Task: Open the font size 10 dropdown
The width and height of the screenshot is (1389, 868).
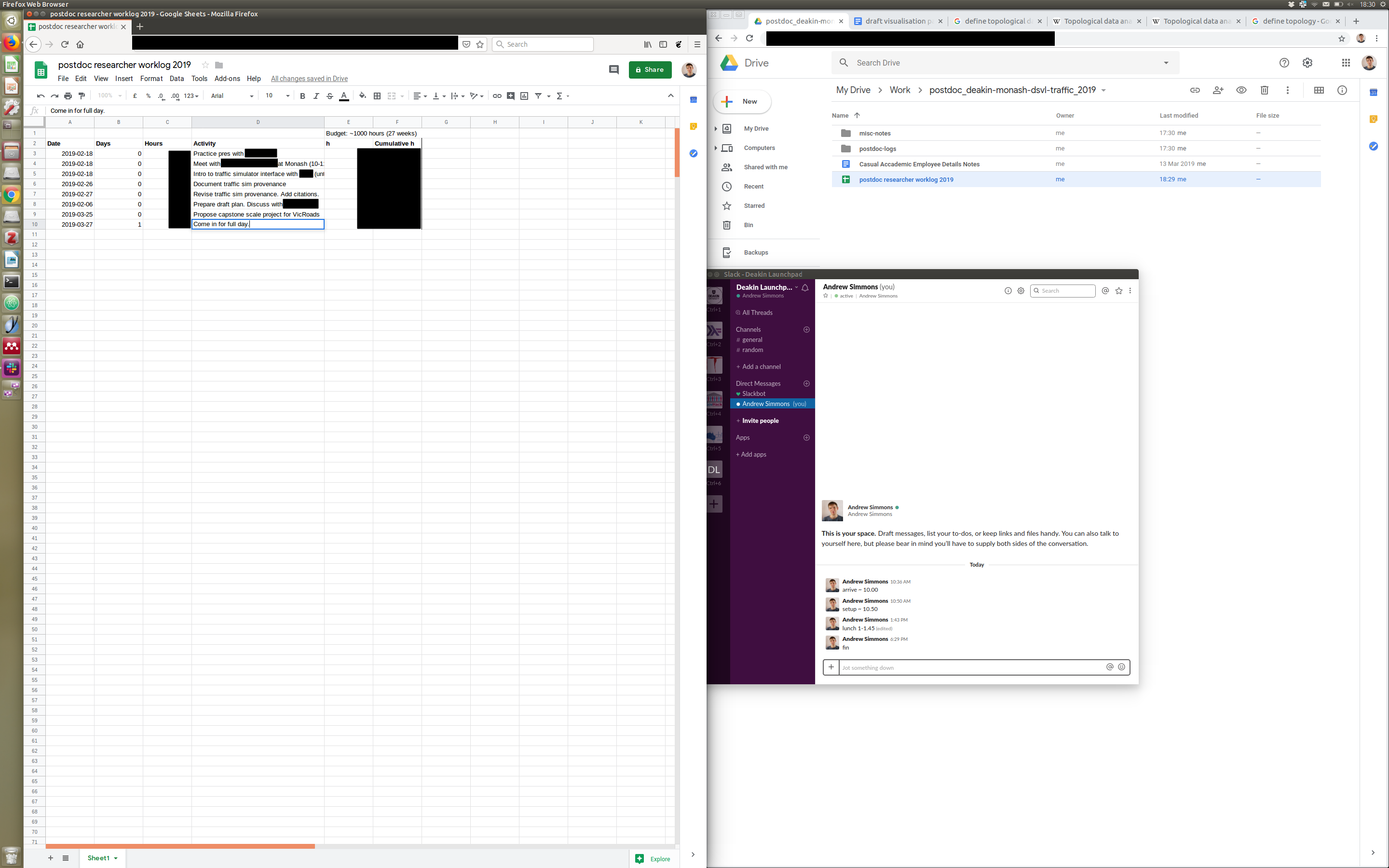Action: pyautogui.click(x=277, y=96)
